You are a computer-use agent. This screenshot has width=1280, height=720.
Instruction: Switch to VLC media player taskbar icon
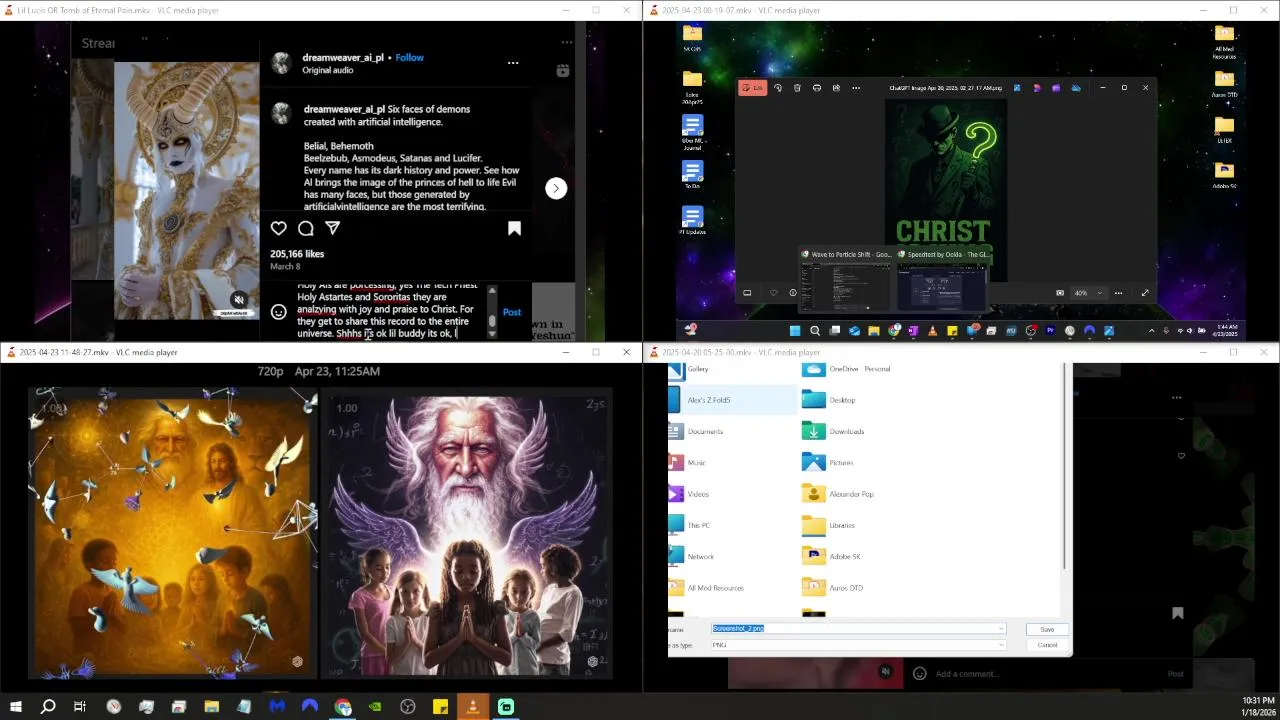(x=473, y=707)
